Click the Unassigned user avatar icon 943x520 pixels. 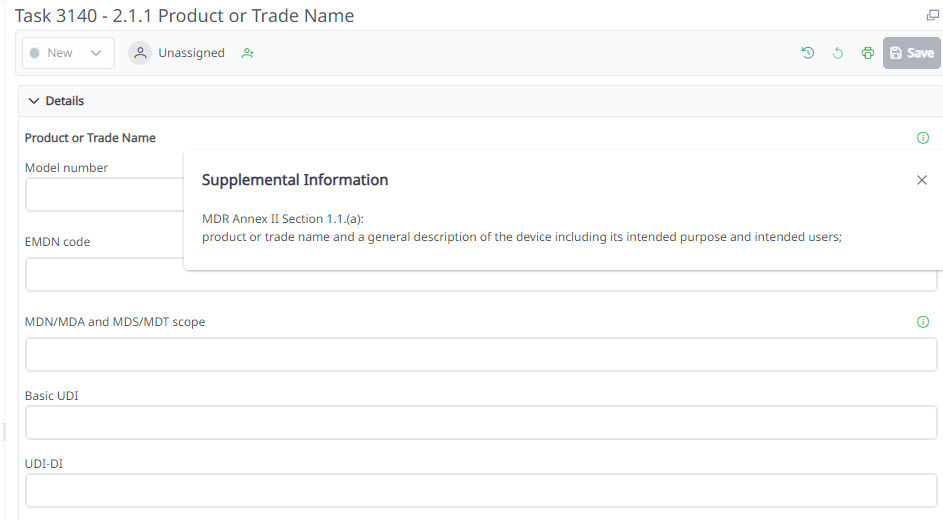pyautogui.click(x=140, y=53)
